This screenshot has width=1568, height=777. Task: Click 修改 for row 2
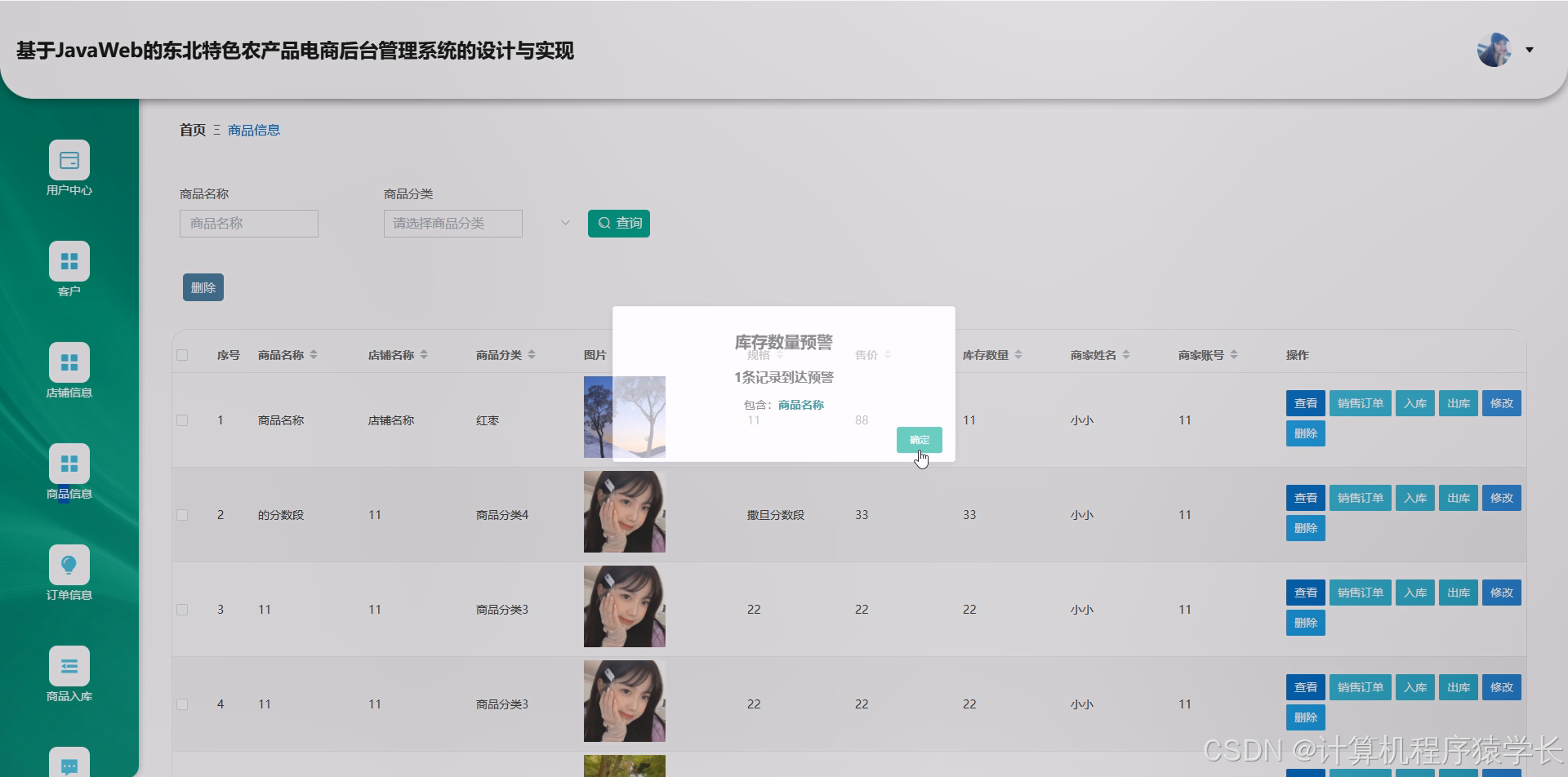(1502, 498)
